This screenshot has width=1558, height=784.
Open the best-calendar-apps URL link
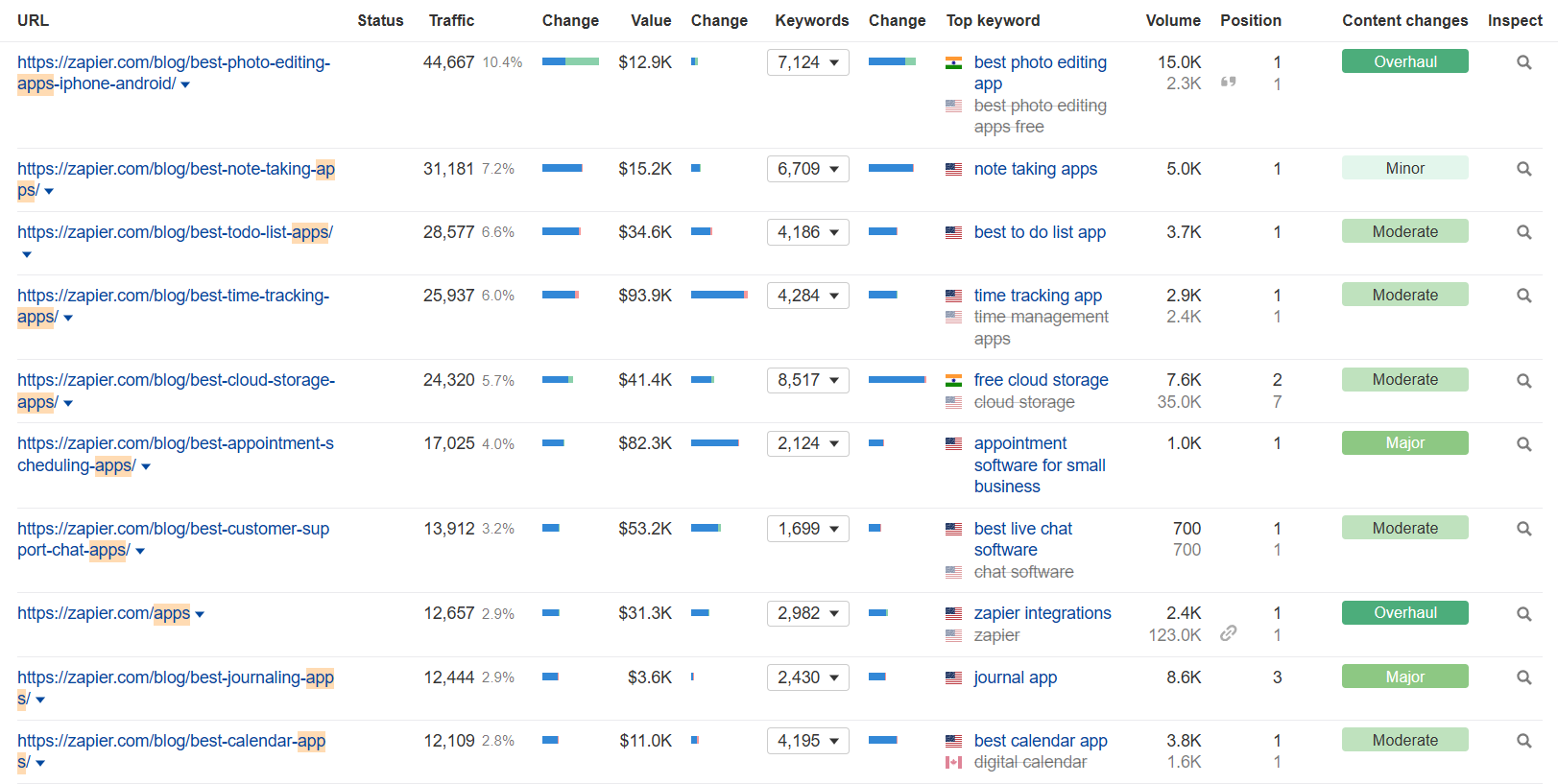171,751
